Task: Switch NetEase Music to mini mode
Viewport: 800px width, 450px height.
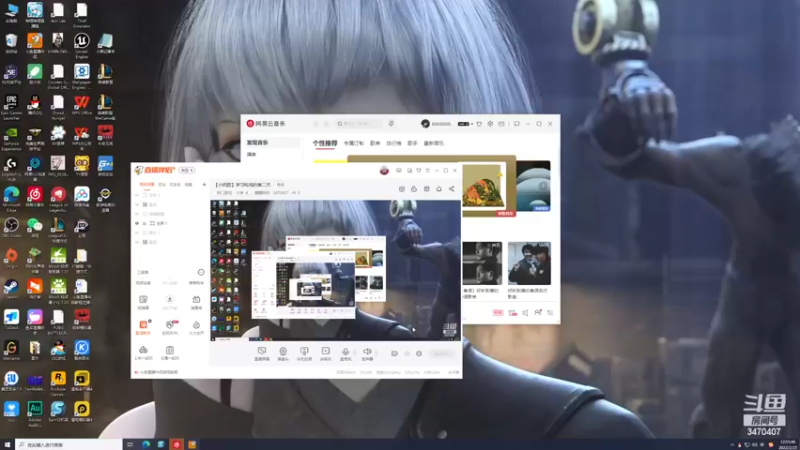Action: pyautogui.click(x=517, y=124)
